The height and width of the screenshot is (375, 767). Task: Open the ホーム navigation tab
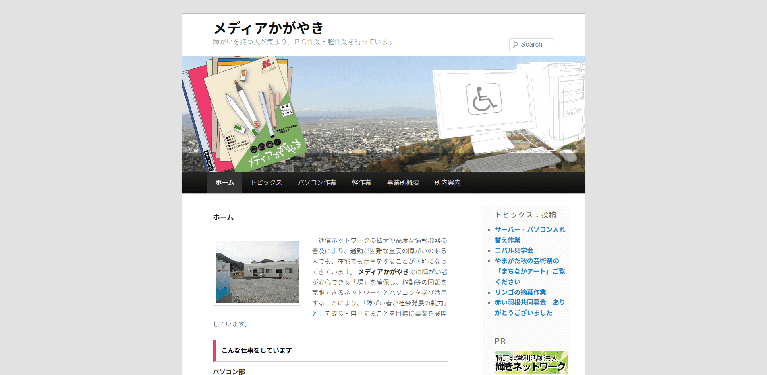[x=225, y=183]
